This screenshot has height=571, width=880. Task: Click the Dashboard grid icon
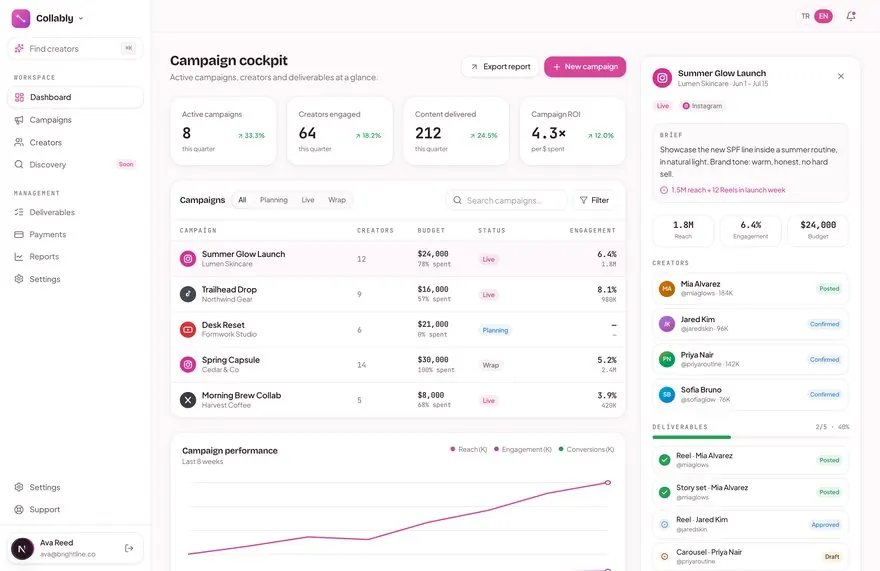(x=19, y=97)
